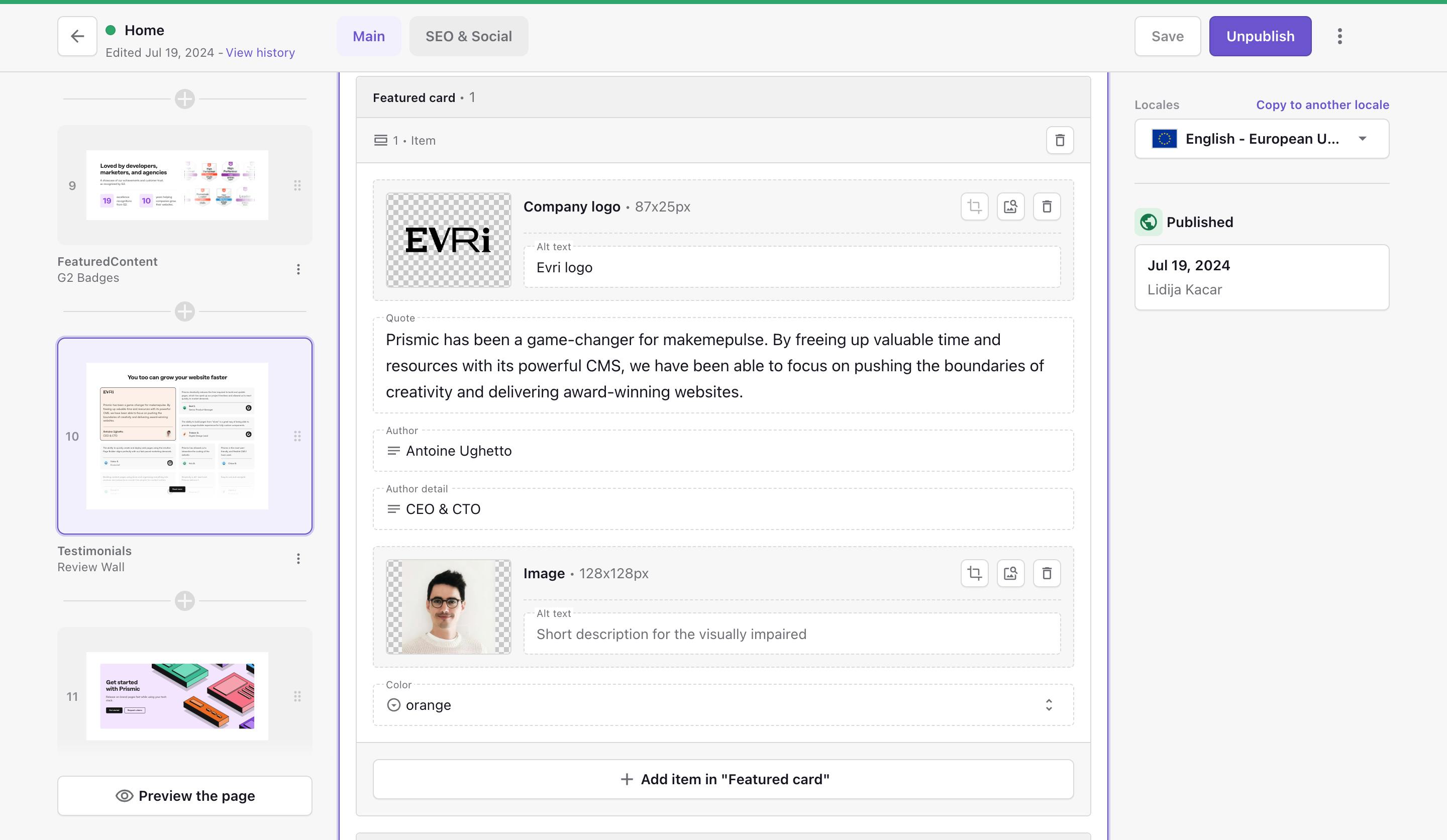
Task: Open Testimonials slice options menu
Action: 298,559
